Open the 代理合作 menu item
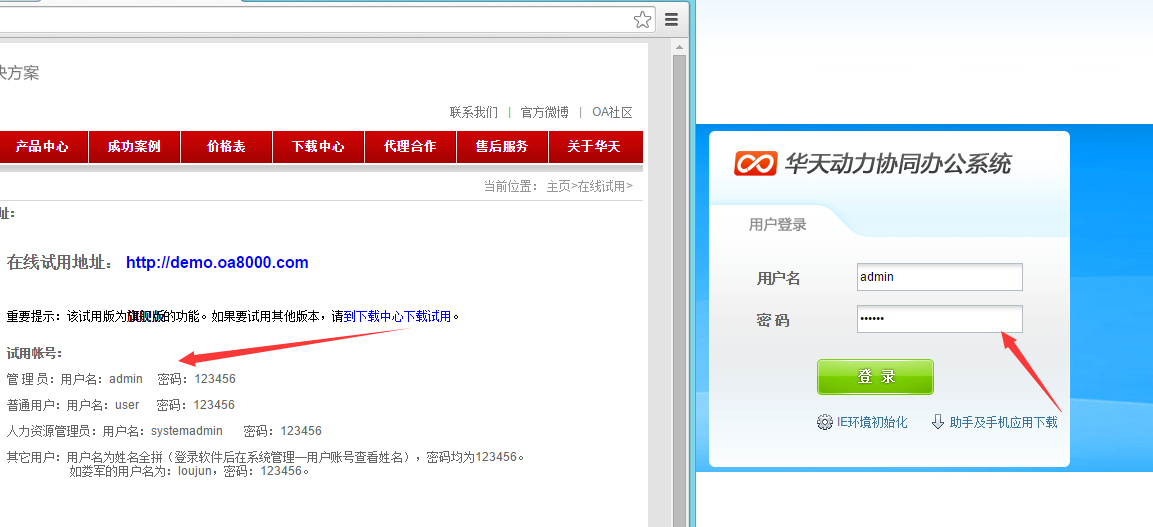The image size is (1153, 527). pos(410,146)
